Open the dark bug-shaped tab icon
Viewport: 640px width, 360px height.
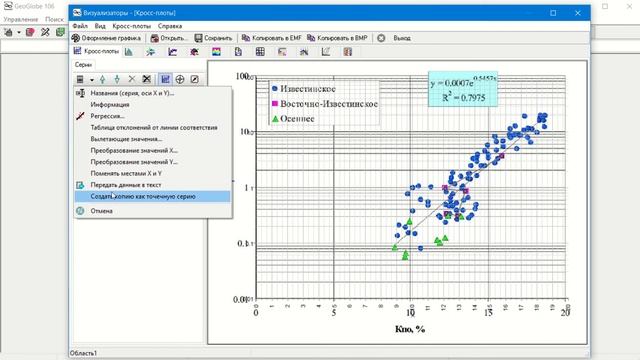click(194, 52)
